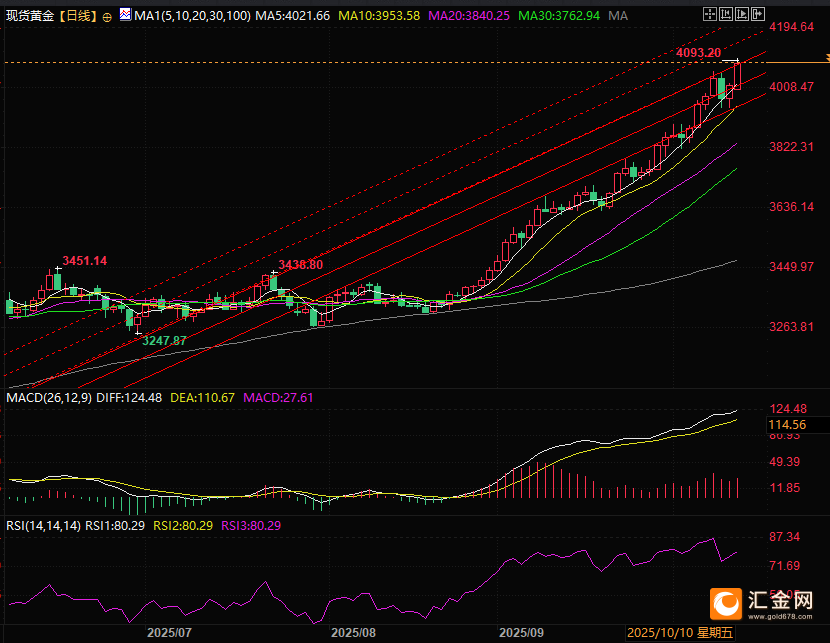Click the third play-style icon at top right
The image size is (830, 643).
tap(742, 14)
